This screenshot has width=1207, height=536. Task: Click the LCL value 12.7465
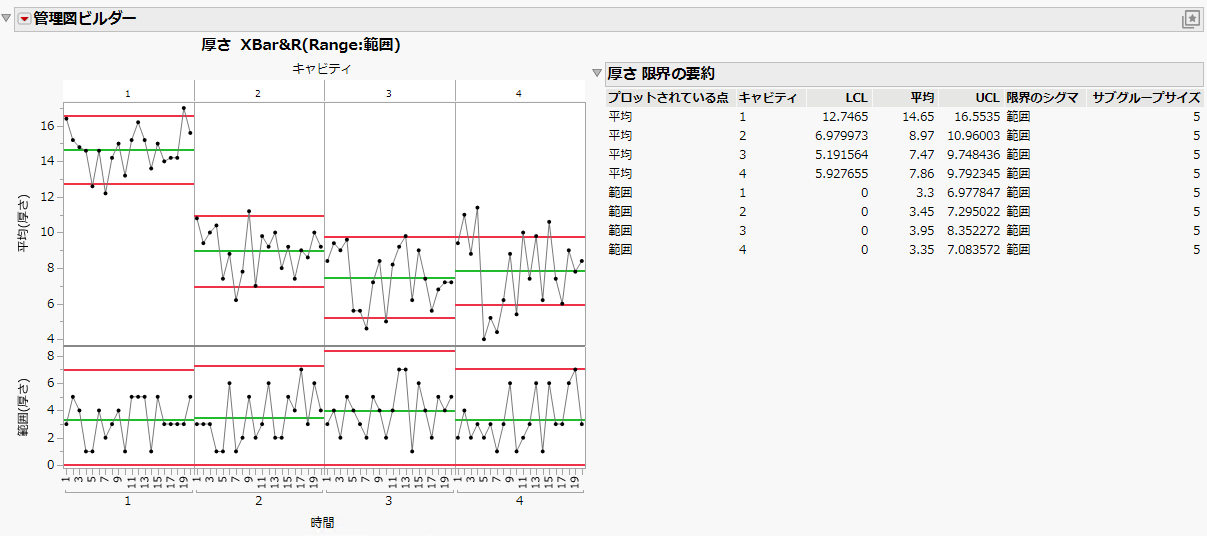tap(844, 116)
